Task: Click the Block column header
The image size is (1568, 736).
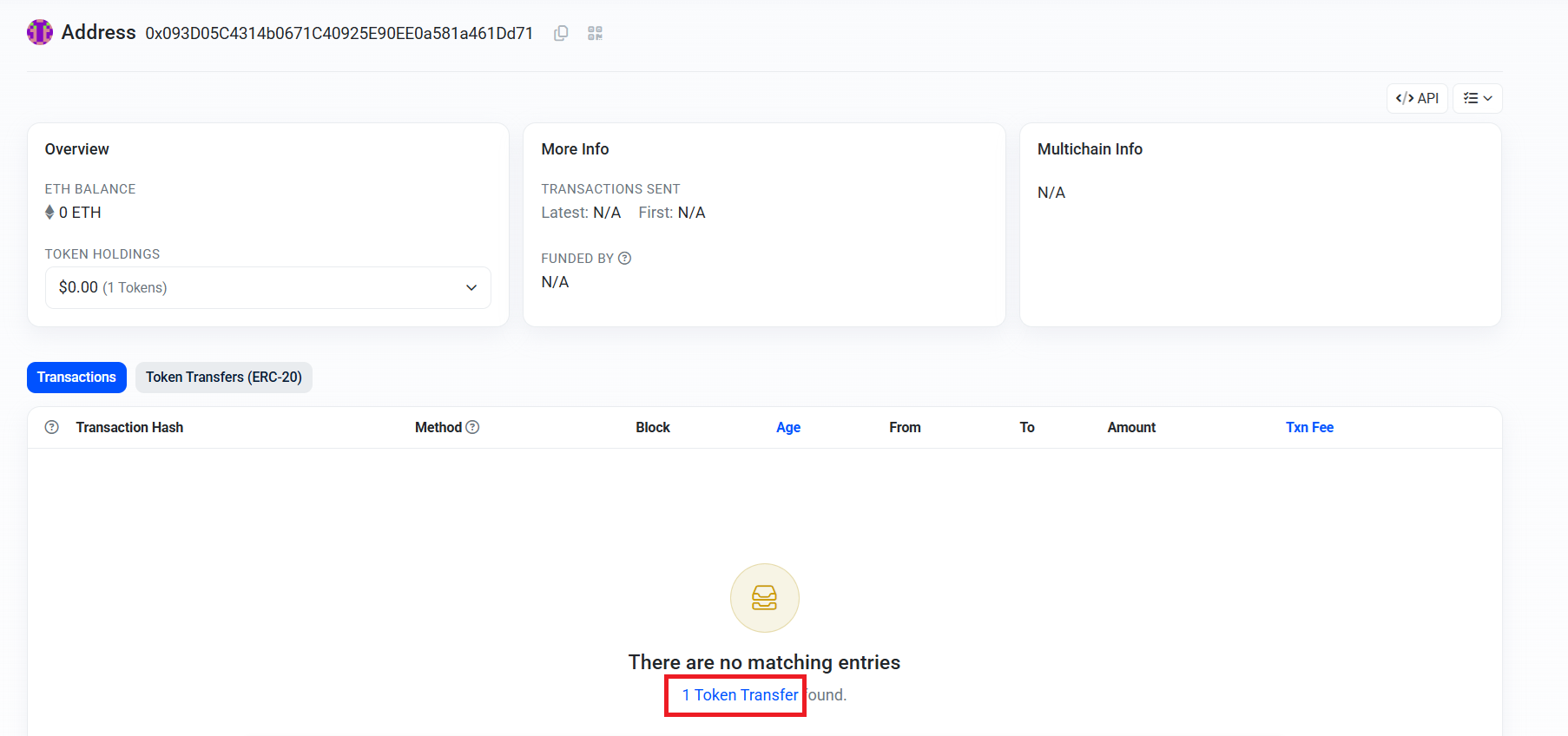Action: [653, 427]
